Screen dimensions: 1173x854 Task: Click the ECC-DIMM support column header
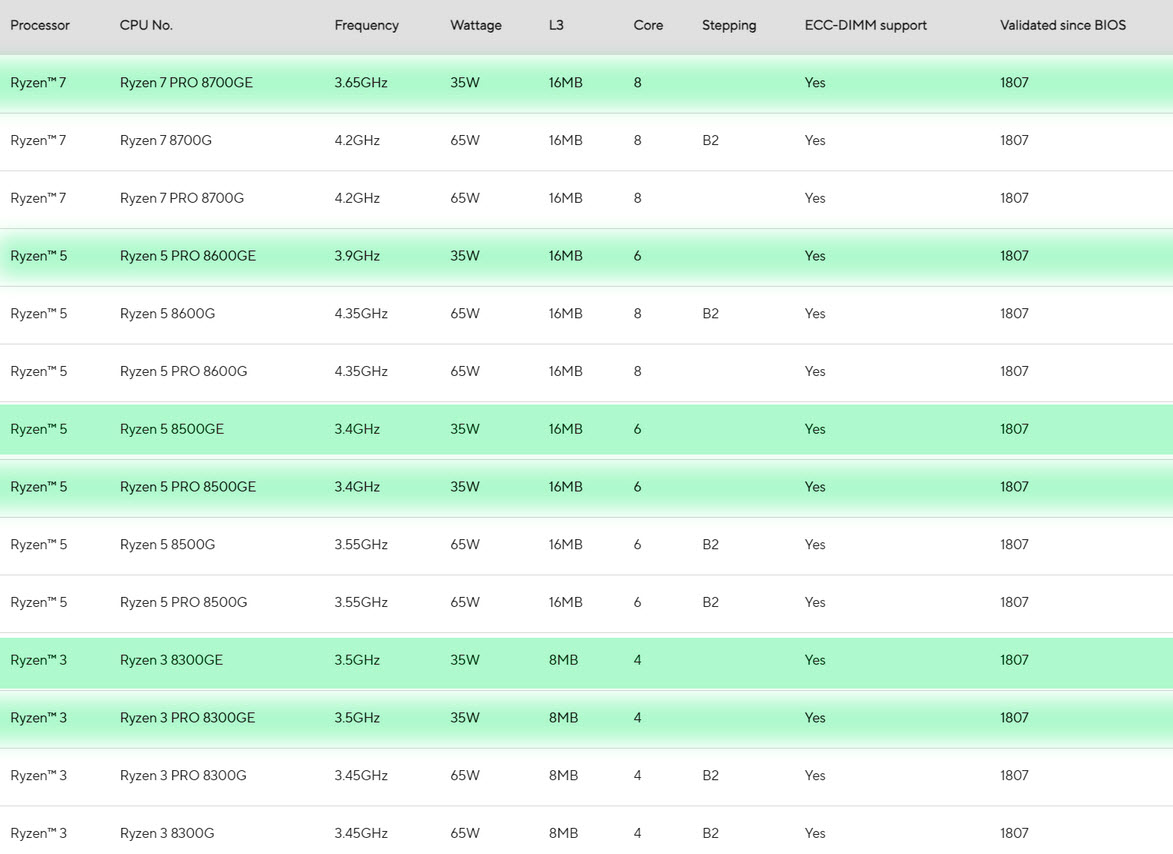[x=865, y=25]
